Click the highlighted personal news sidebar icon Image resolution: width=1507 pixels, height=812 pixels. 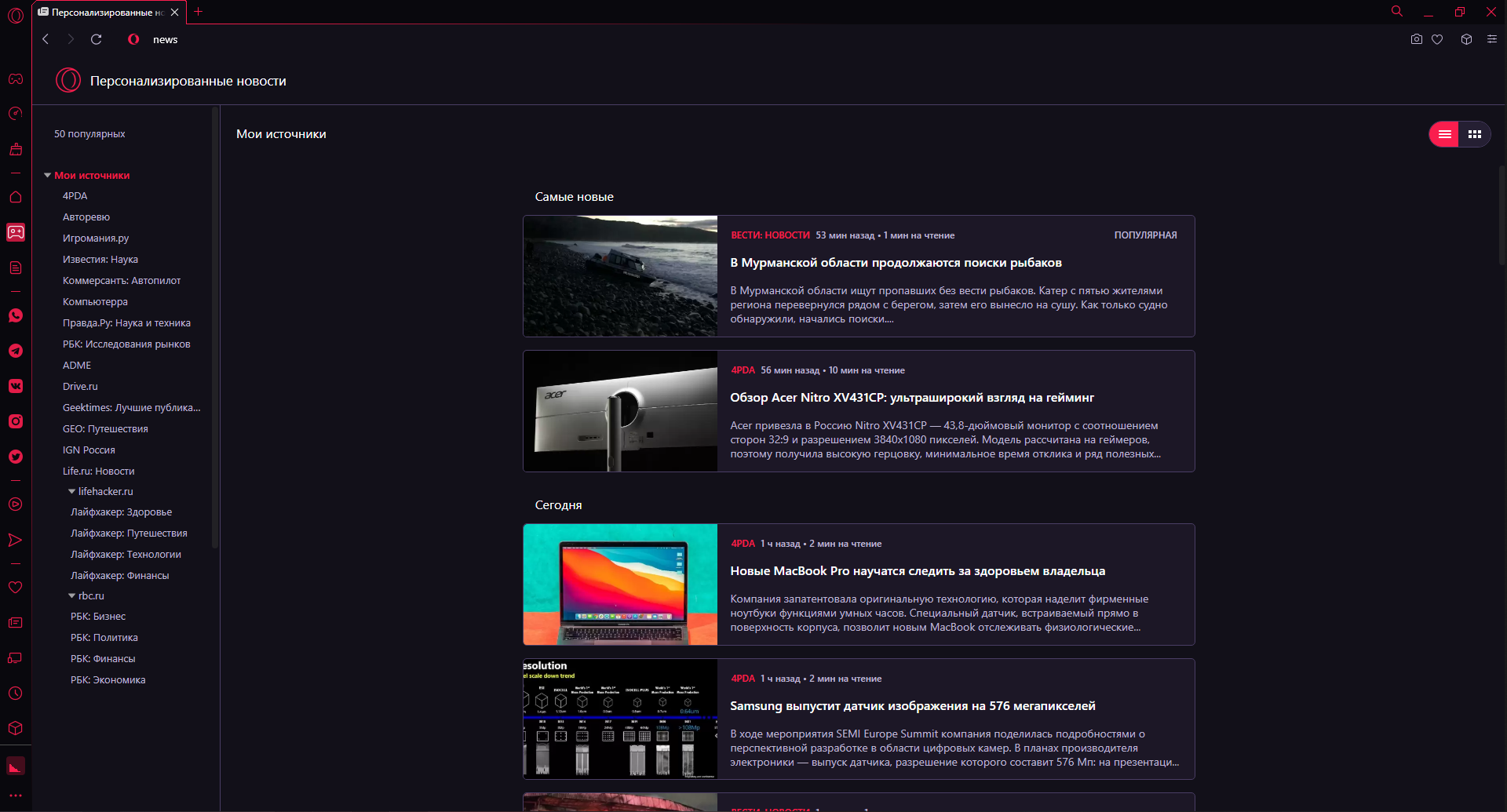[x=16, y=232]
